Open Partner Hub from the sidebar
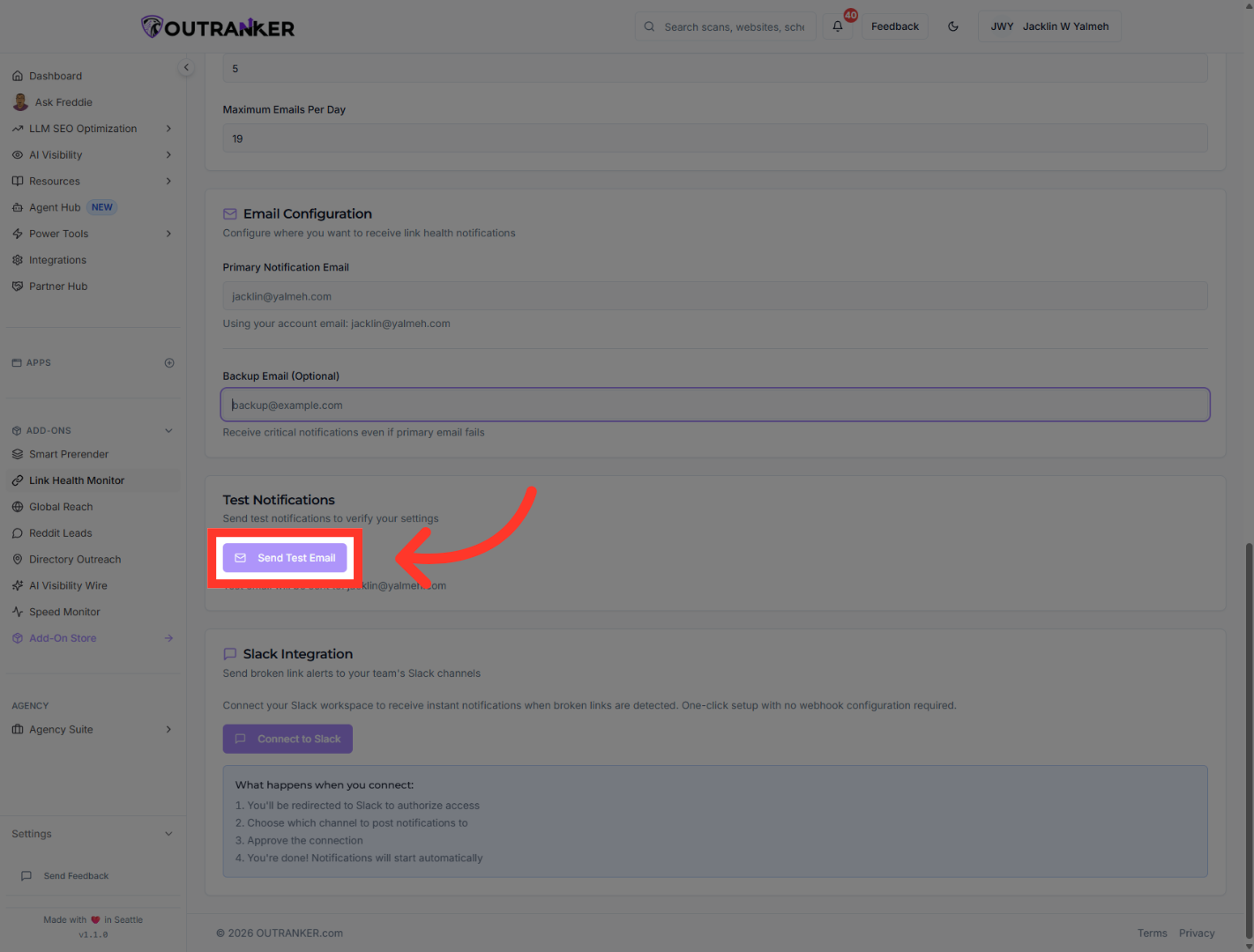Image resolution: width=1254 pixels, height=952 pixels. tap(58, 286)
